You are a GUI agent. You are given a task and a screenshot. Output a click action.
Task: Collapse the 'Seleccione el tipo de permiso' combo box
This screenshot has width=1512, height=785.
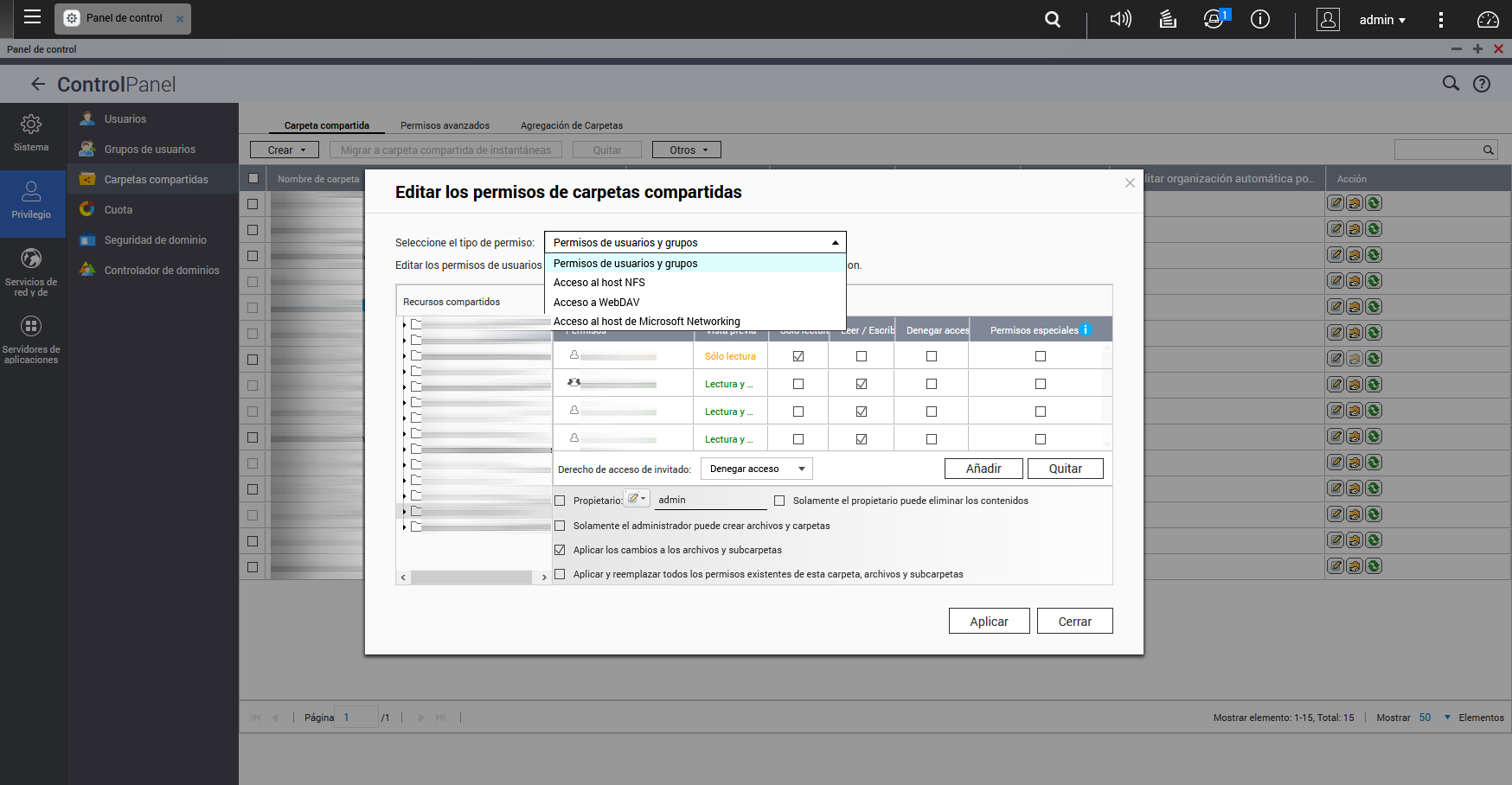(695, 242)
